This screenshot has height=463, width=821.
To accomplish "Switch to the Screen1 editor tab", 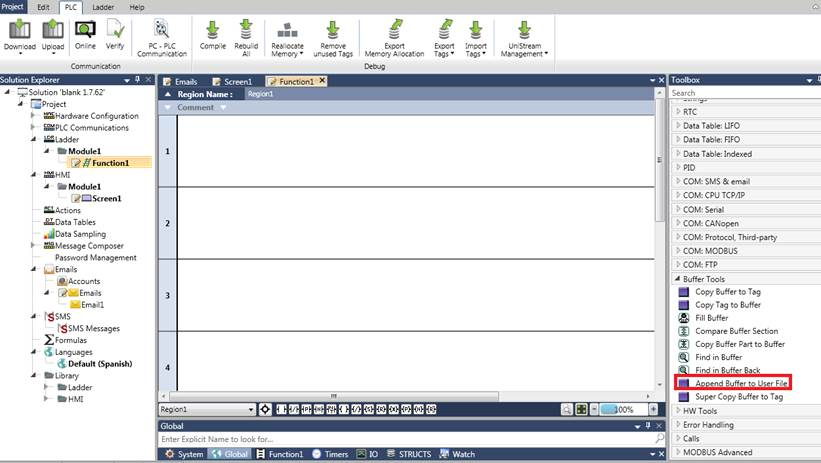I will (x=233, y=82).
